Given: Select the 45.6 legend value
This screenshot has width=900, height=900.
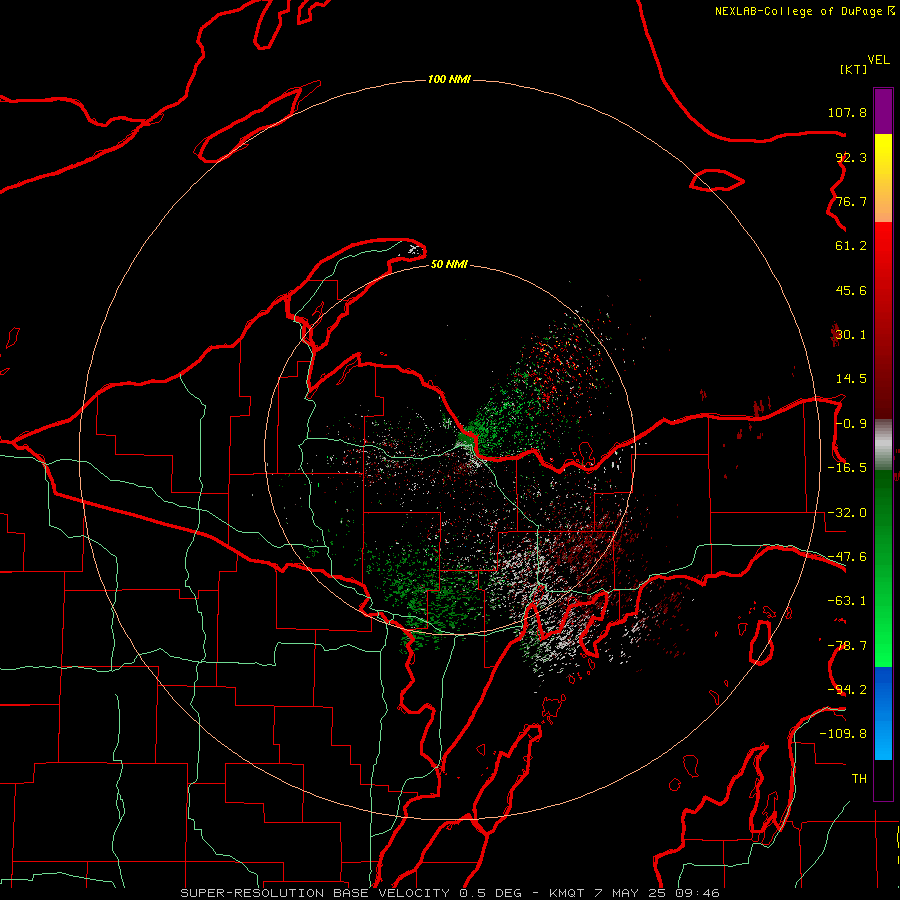Looking at the screenshot, I should [851, 290].
